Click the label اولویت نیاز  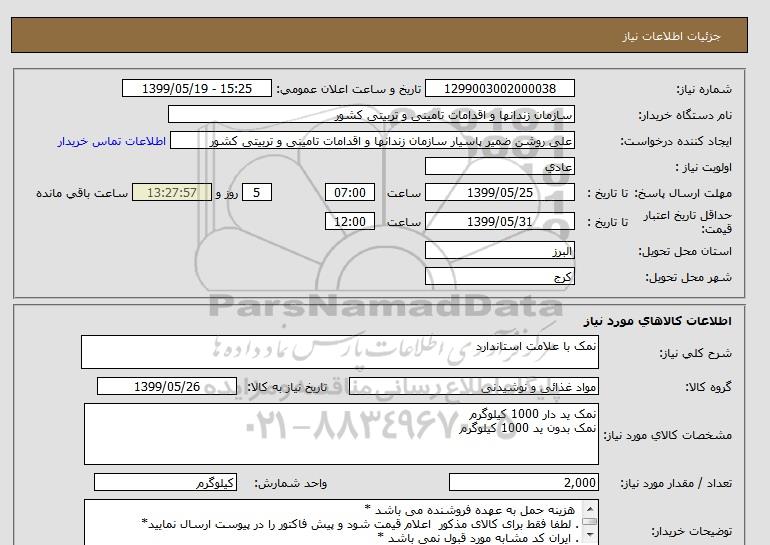click(x=703, y=167)
